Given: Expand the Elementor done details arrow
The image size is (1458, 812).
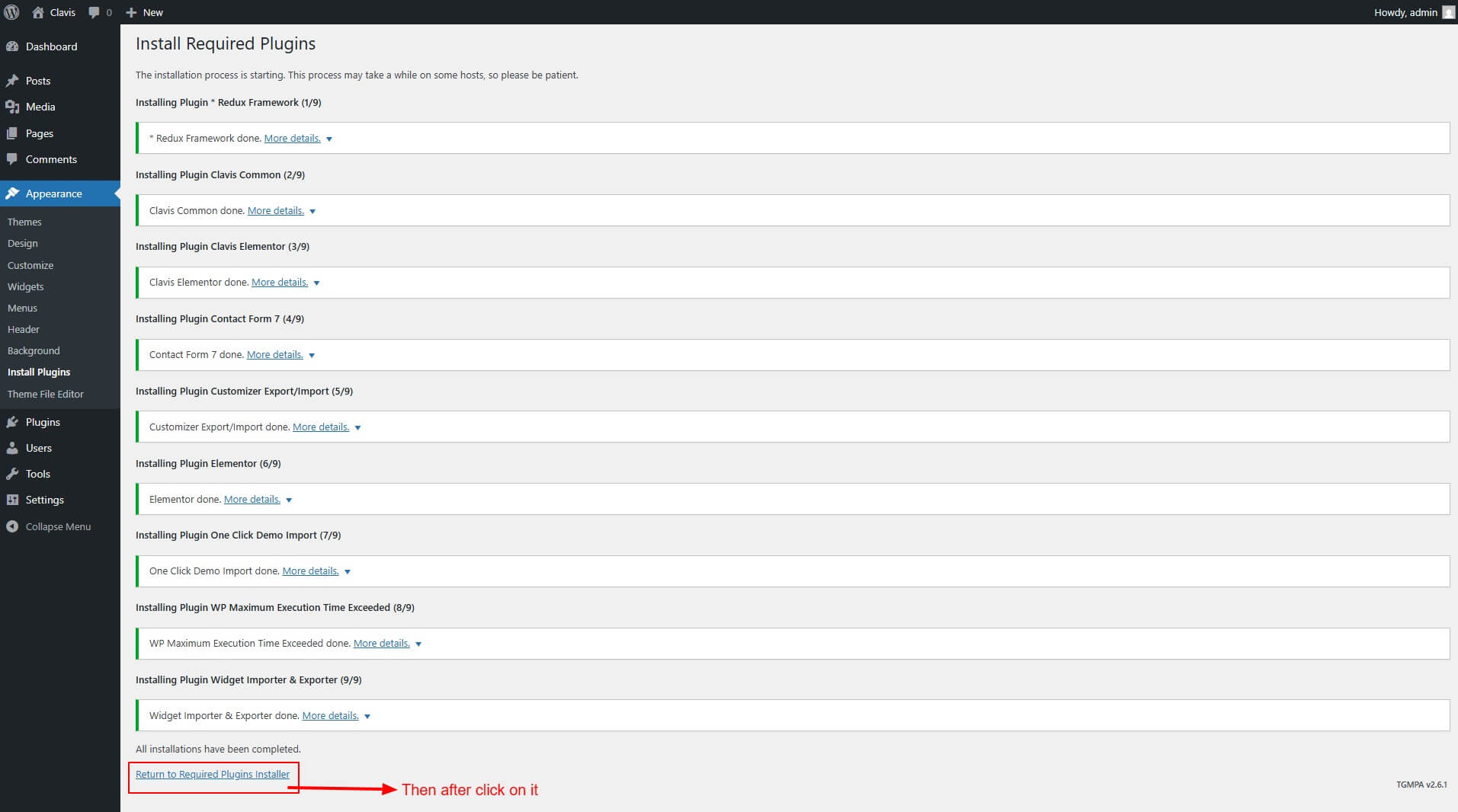Looking at the screenshot, I should (289, 500).
